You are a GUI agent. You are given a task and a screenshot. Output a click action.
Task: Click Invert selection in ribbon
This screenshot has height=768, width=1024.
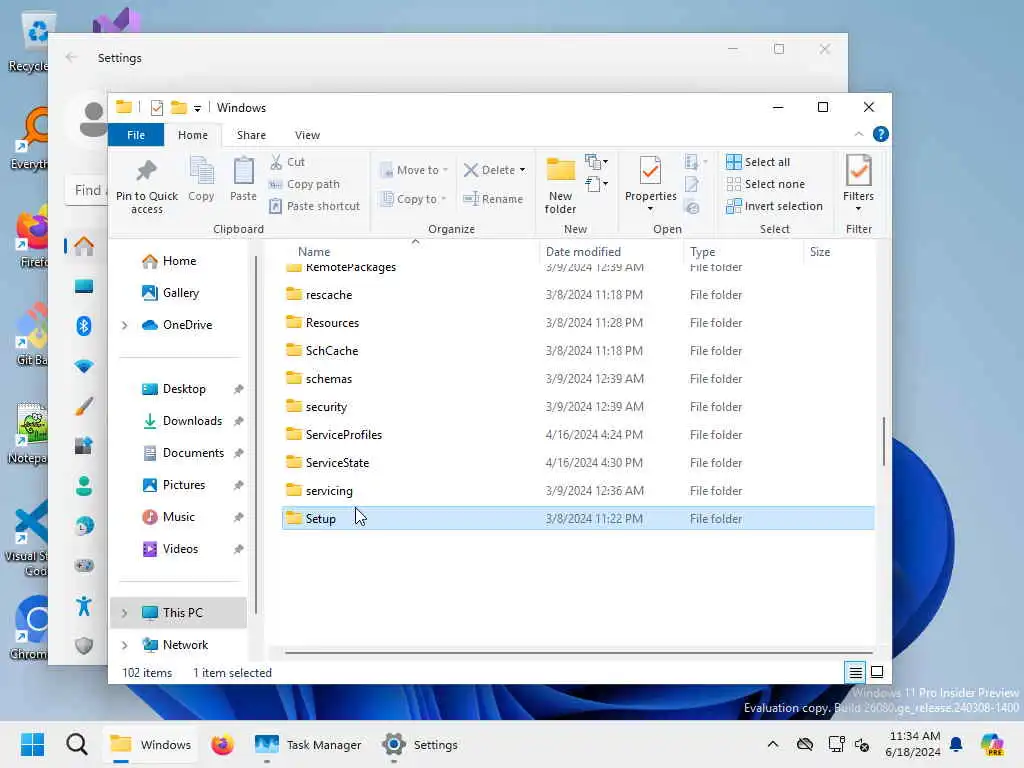pos(775,206)
